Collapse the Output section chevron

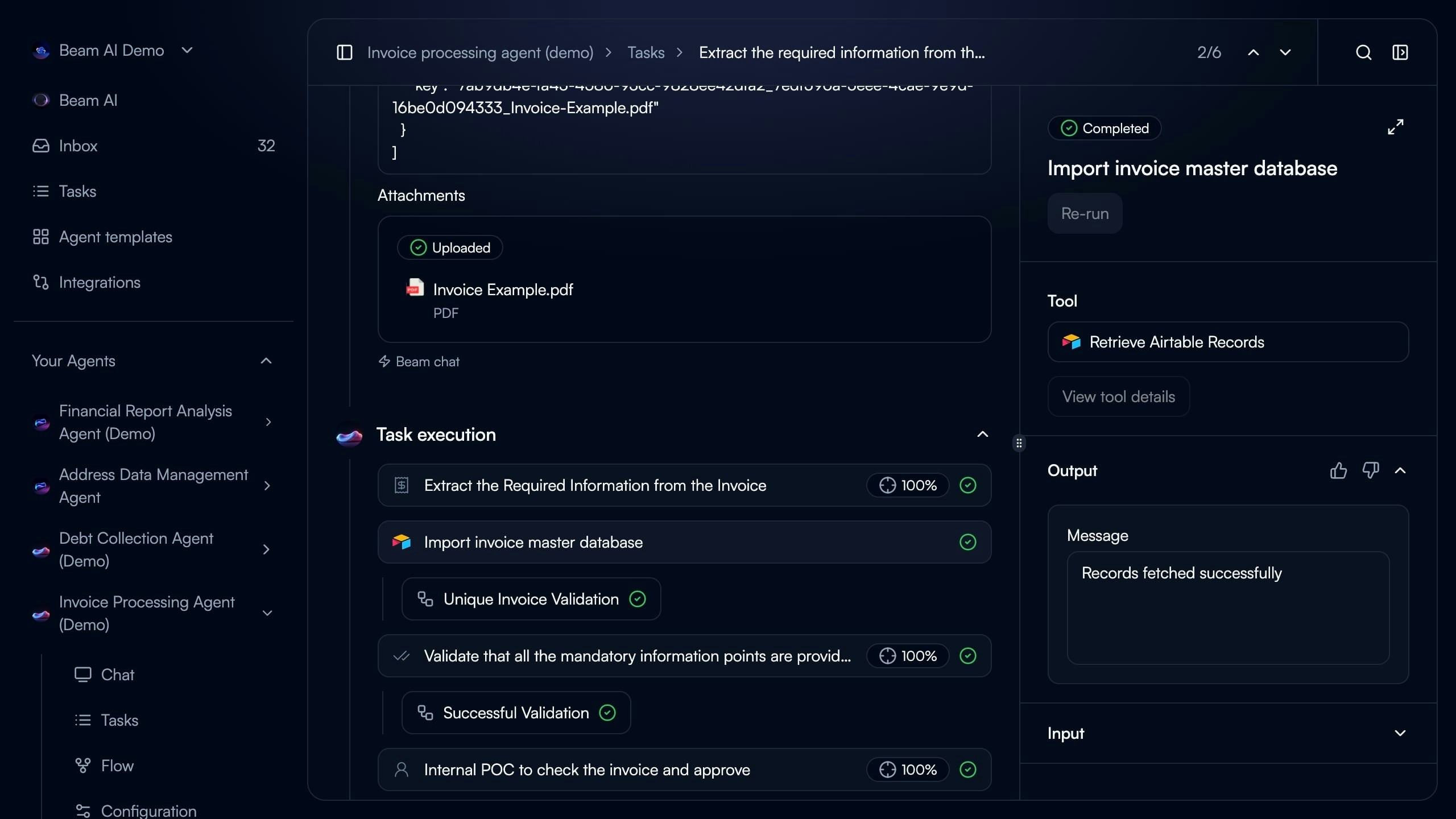[x=1400, y=470]
